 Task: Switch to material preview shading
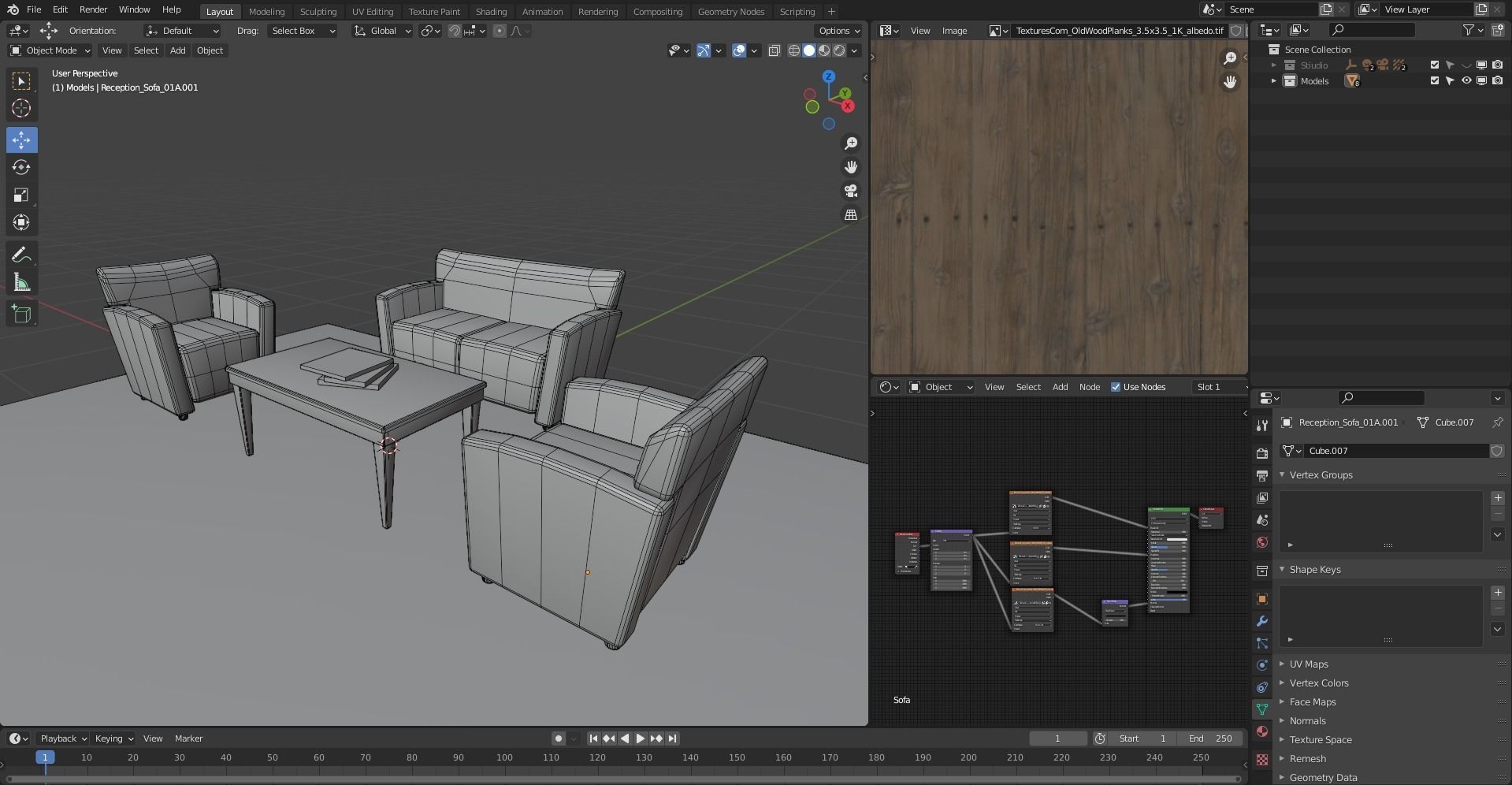point(824,50)
